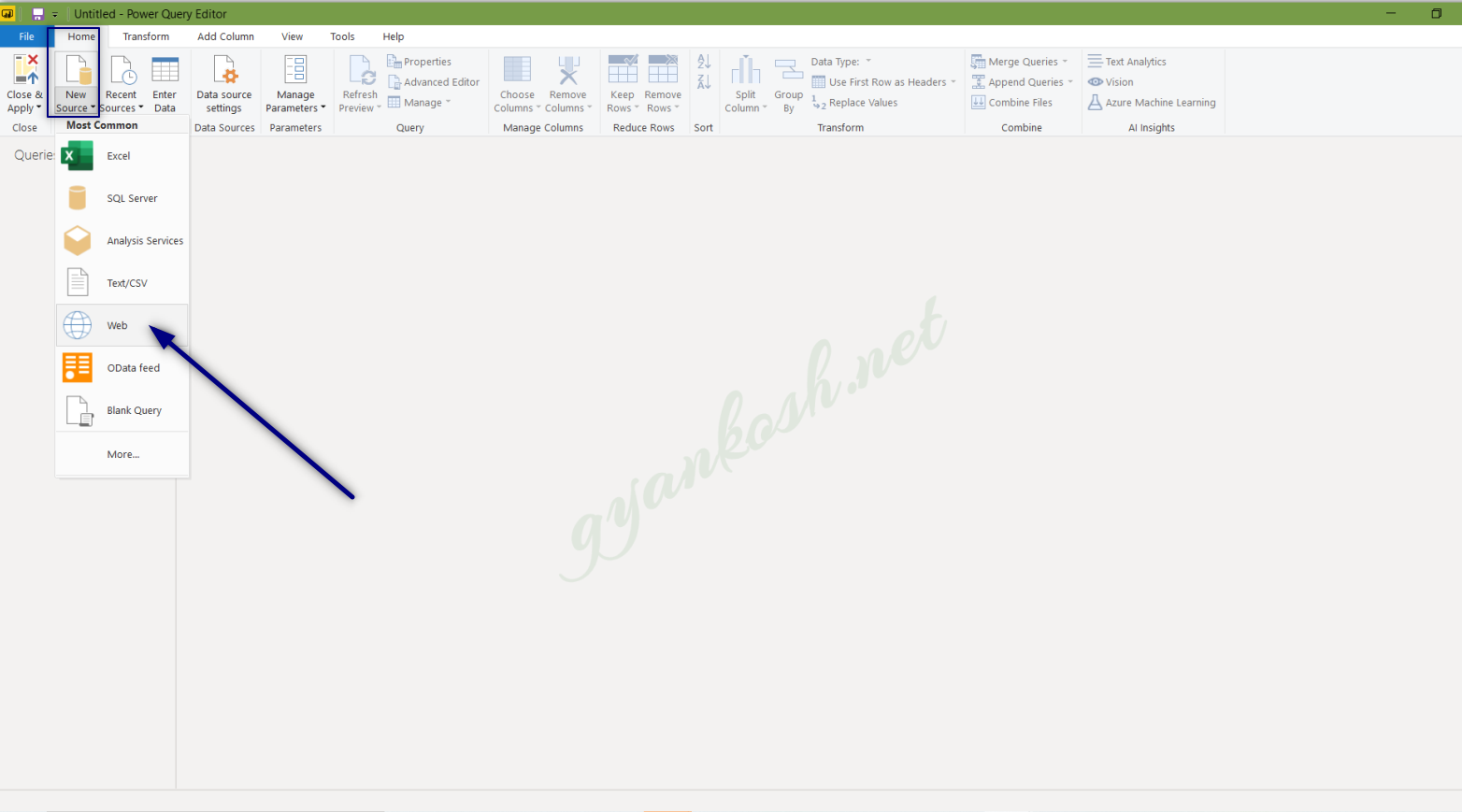Open the Help tab
This screenshot has height=812, width=1462.
tap(394, 36)
